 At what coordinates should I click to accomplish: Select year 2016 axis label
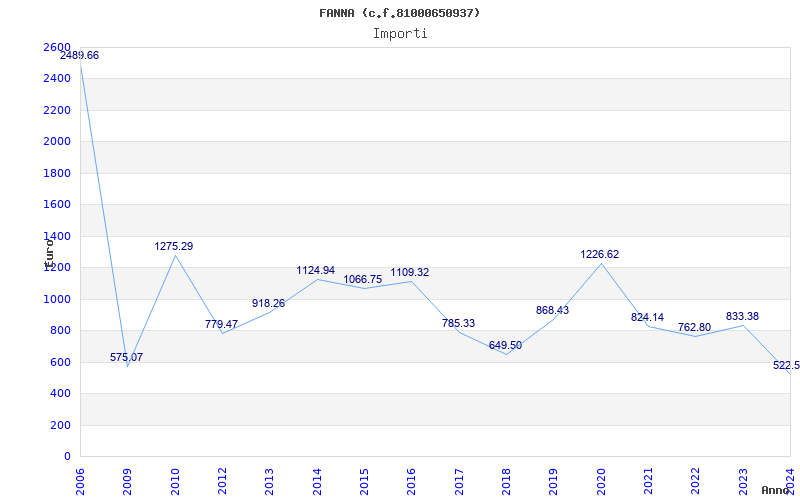(412, 479)
